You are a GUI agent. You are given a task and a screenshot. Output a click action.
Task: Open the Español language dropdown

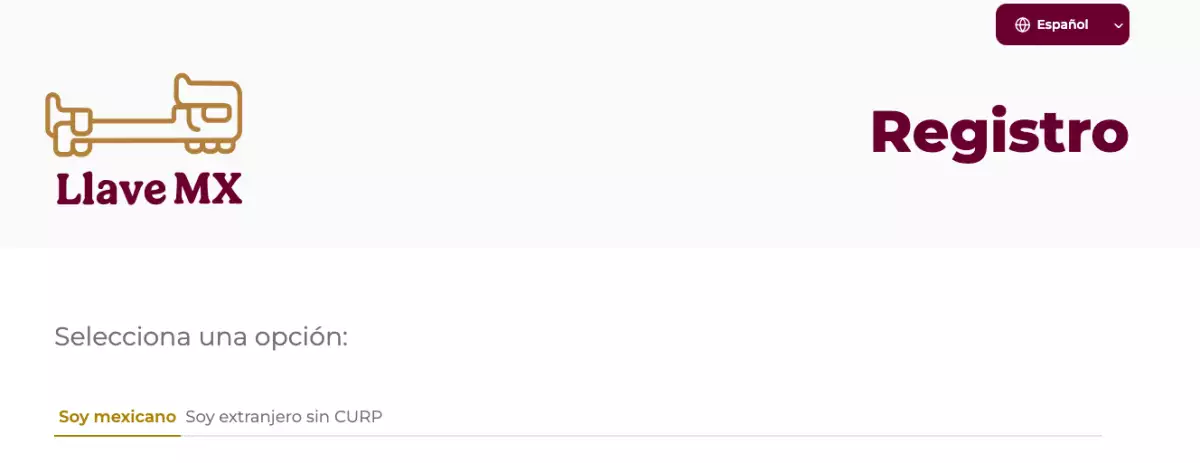pos(1061,25)
